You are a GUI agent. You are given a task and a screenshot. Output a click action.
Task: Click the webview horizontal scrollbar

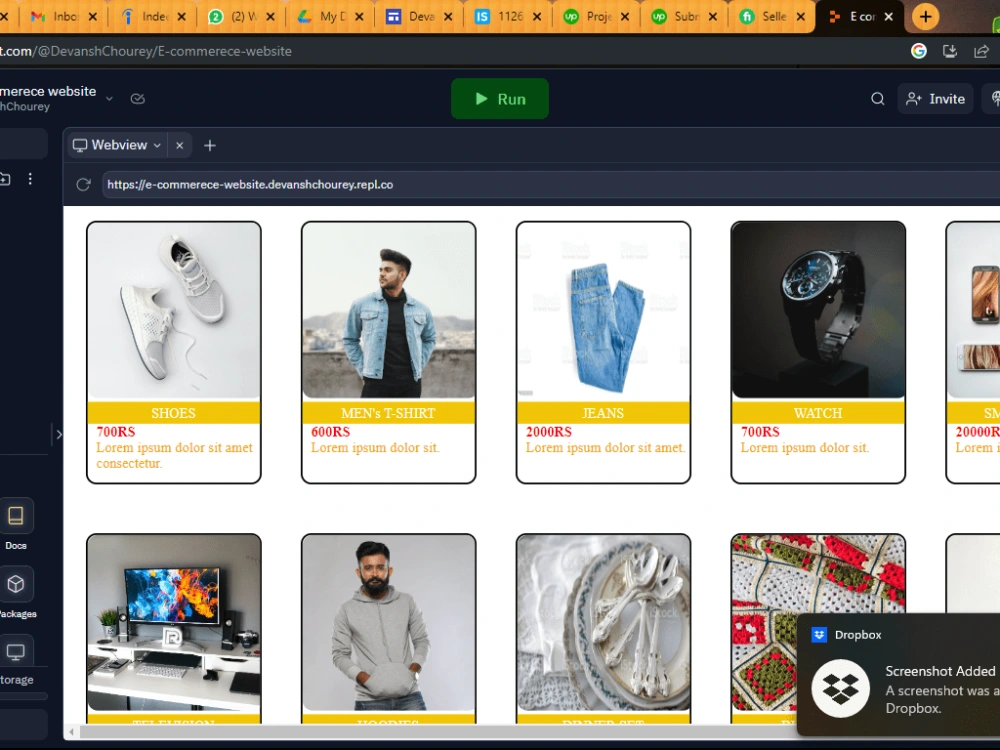(438, 732)
